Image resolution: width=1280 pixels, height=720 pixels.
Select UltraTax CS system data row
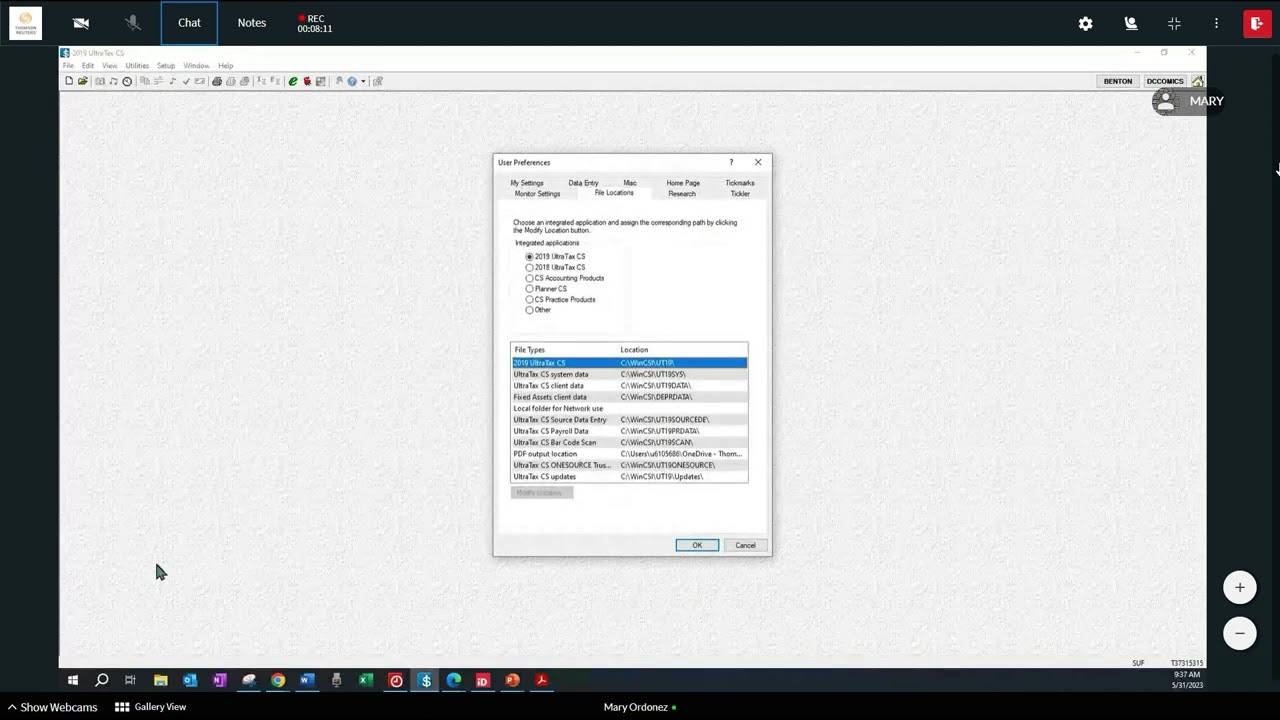point(629,374)
